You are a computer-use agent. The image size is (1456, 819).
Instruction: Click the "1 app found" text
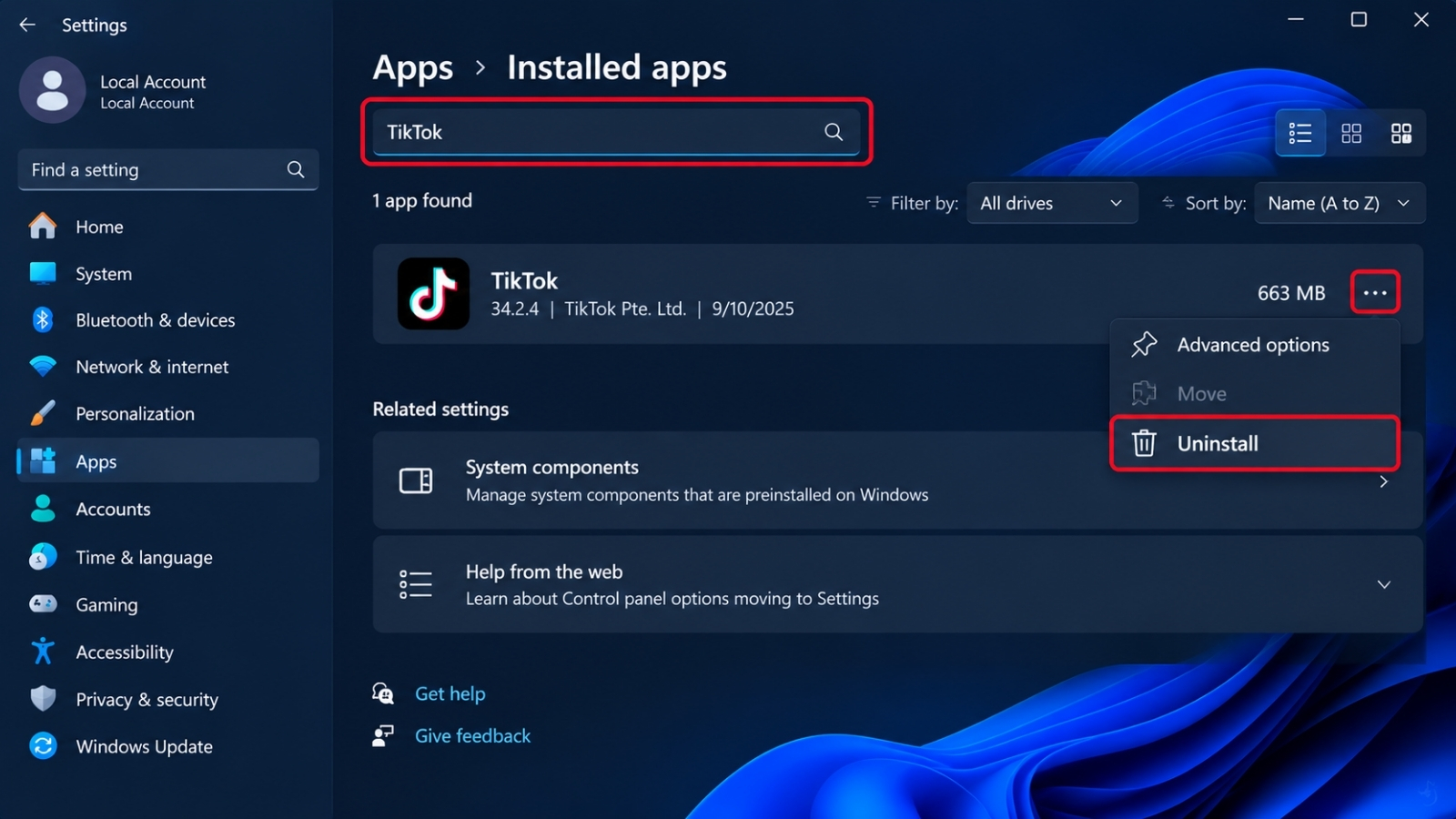(422, 200)
